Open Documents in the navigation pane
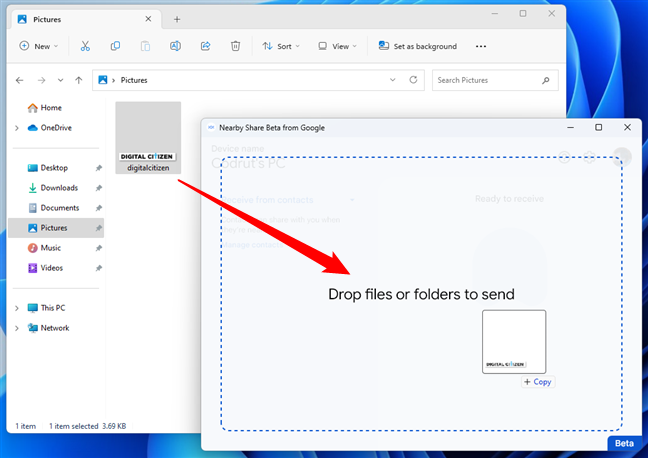 (53, 208)
